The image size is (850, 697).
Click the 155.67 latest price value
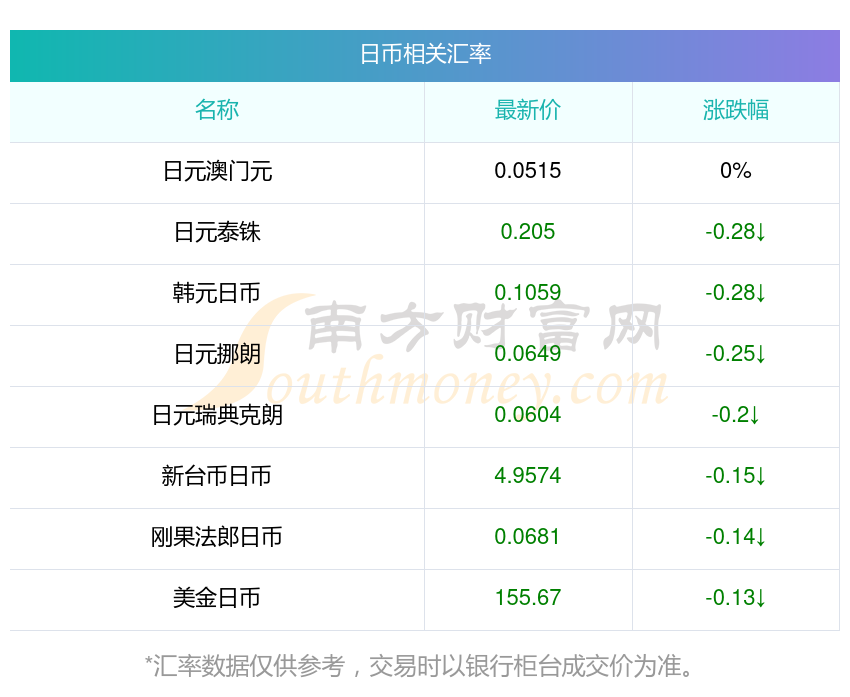(x=528, y=598)
